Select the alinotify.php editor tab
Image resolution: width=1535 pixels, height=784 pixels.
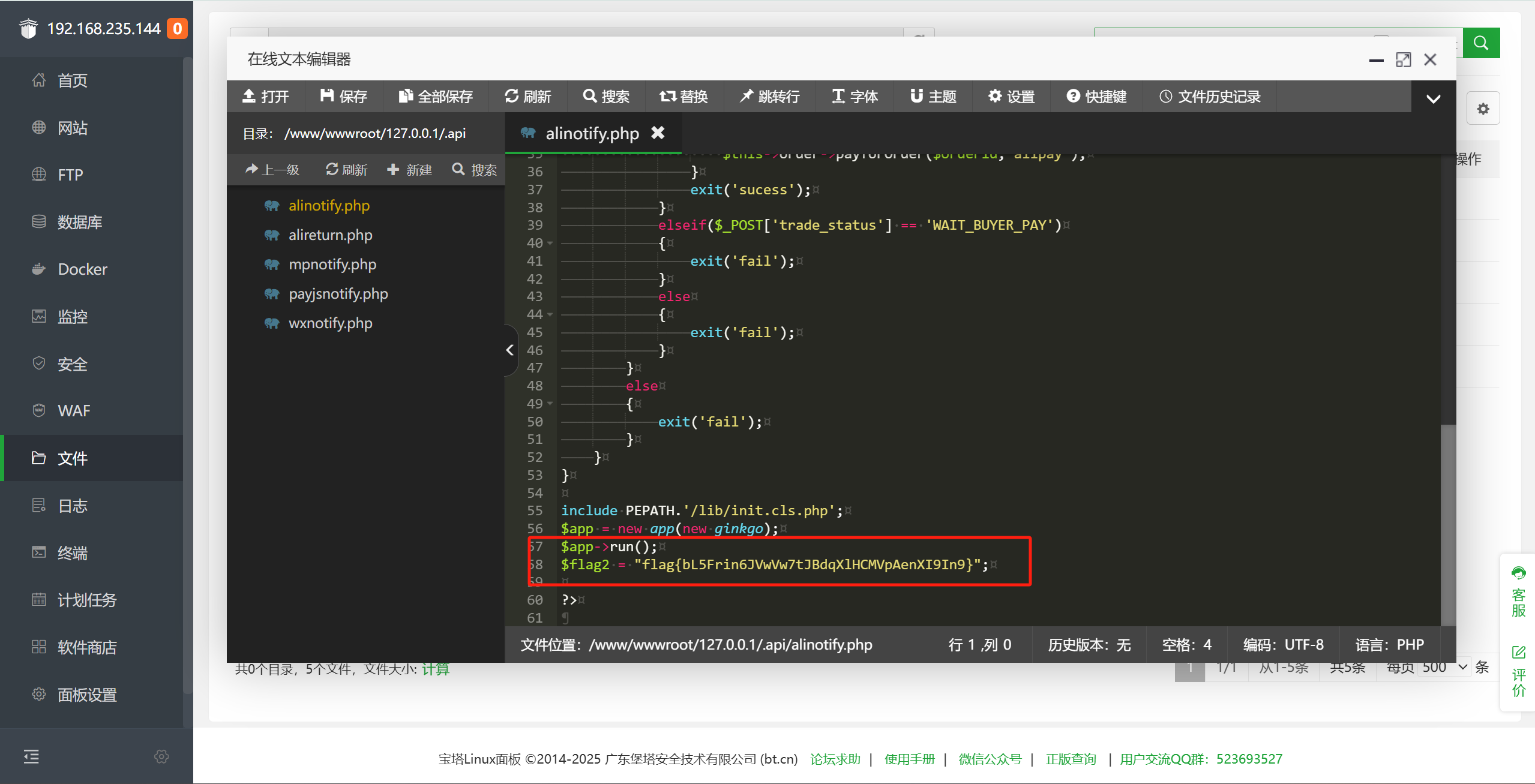click(592, 133)
